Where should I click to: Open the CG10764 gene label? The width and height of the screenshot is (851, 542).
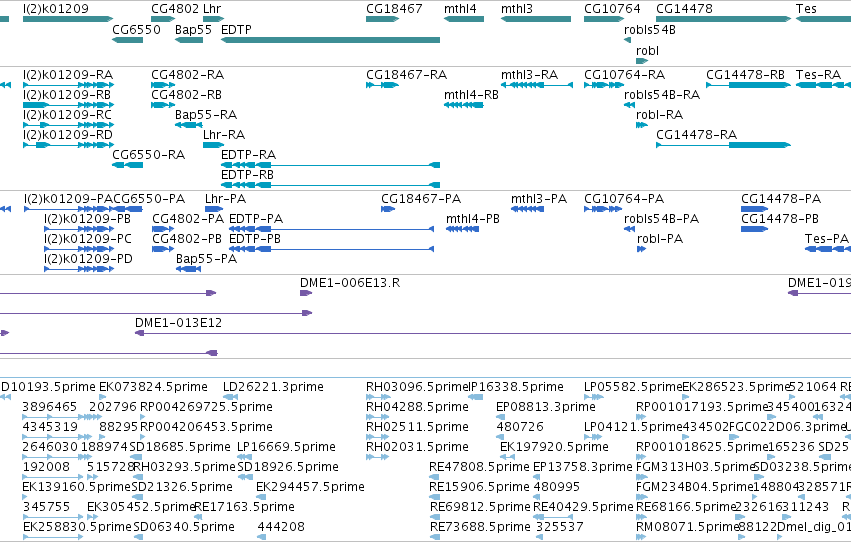click(x=612, y=9)
